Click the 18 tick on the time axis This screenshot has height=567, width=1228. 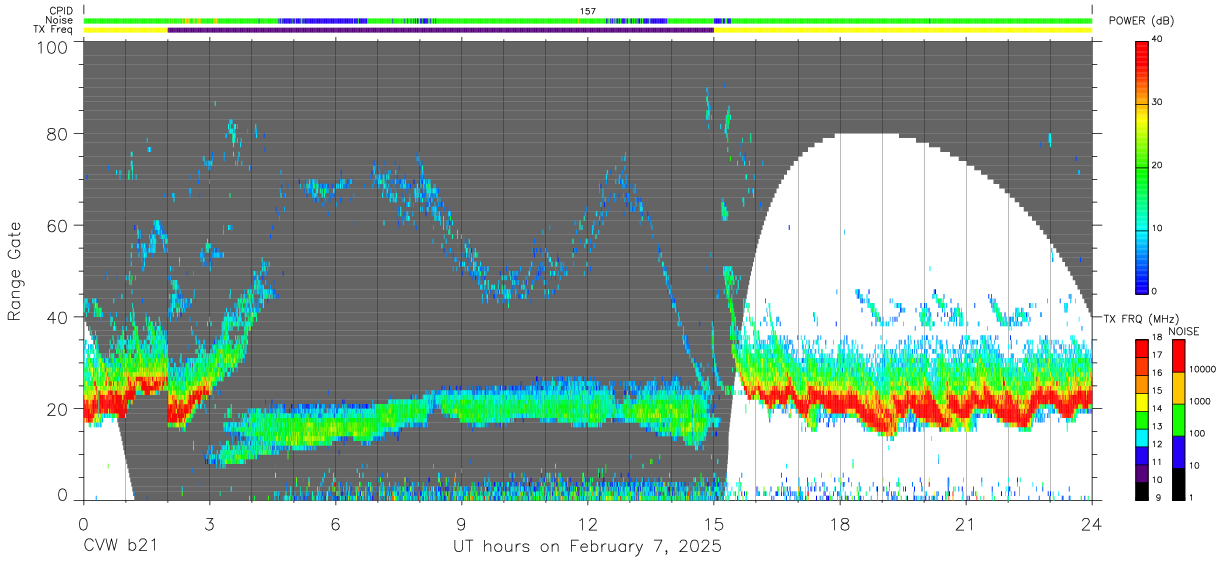(840, 523)
